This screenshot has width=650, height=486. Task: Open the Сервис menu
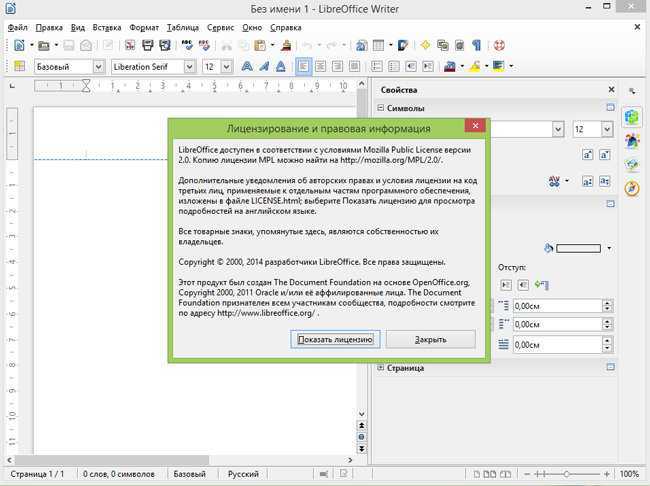(220, 28)
